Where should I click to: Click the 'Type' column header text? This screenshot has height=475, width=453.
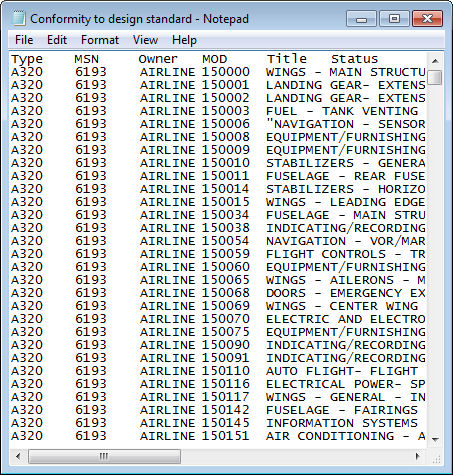click(x=27, y=59)
